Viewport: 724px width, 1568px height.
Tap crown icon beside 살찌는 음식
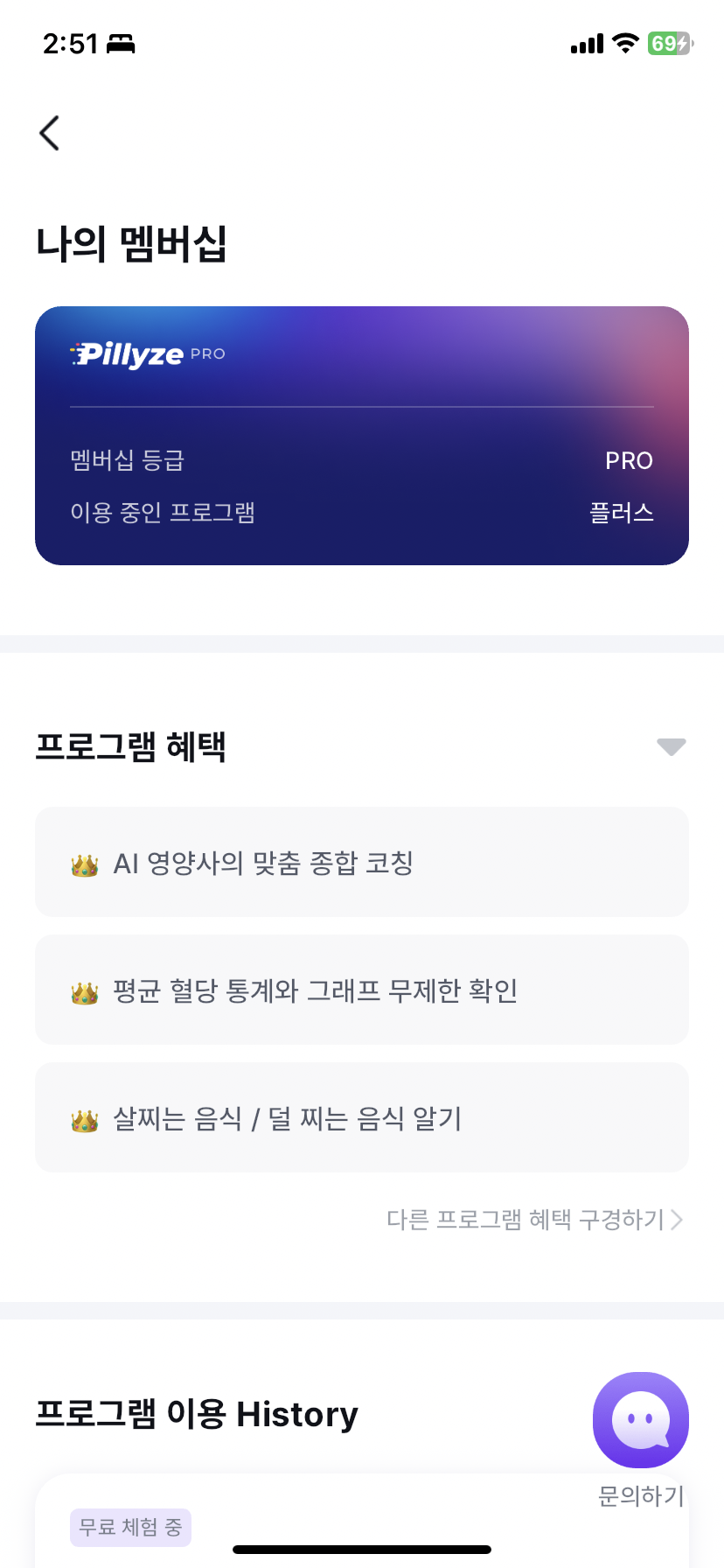85,1121
